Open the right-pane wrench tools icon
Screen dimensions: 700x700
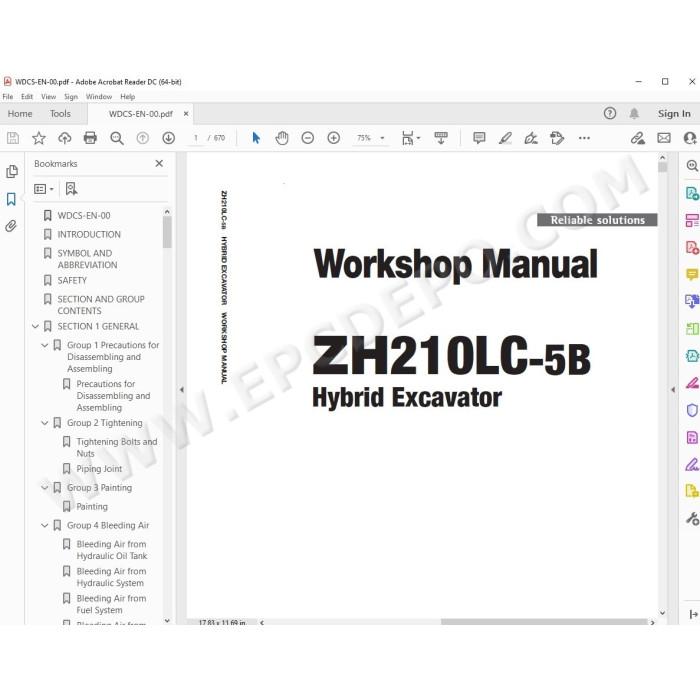click(692, 518)
